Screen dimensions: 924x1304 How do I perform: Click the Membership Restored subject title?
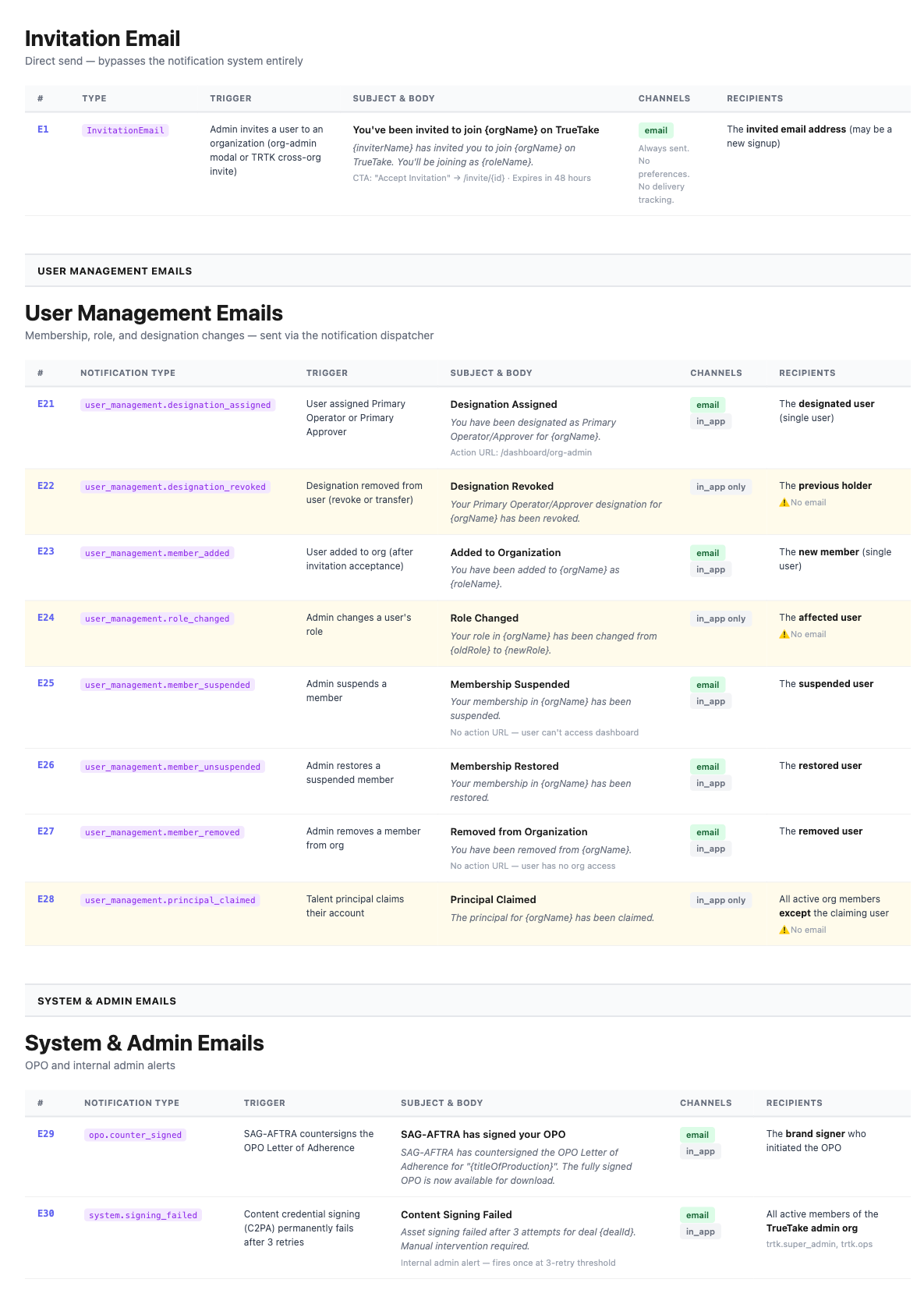click(504, 767)
